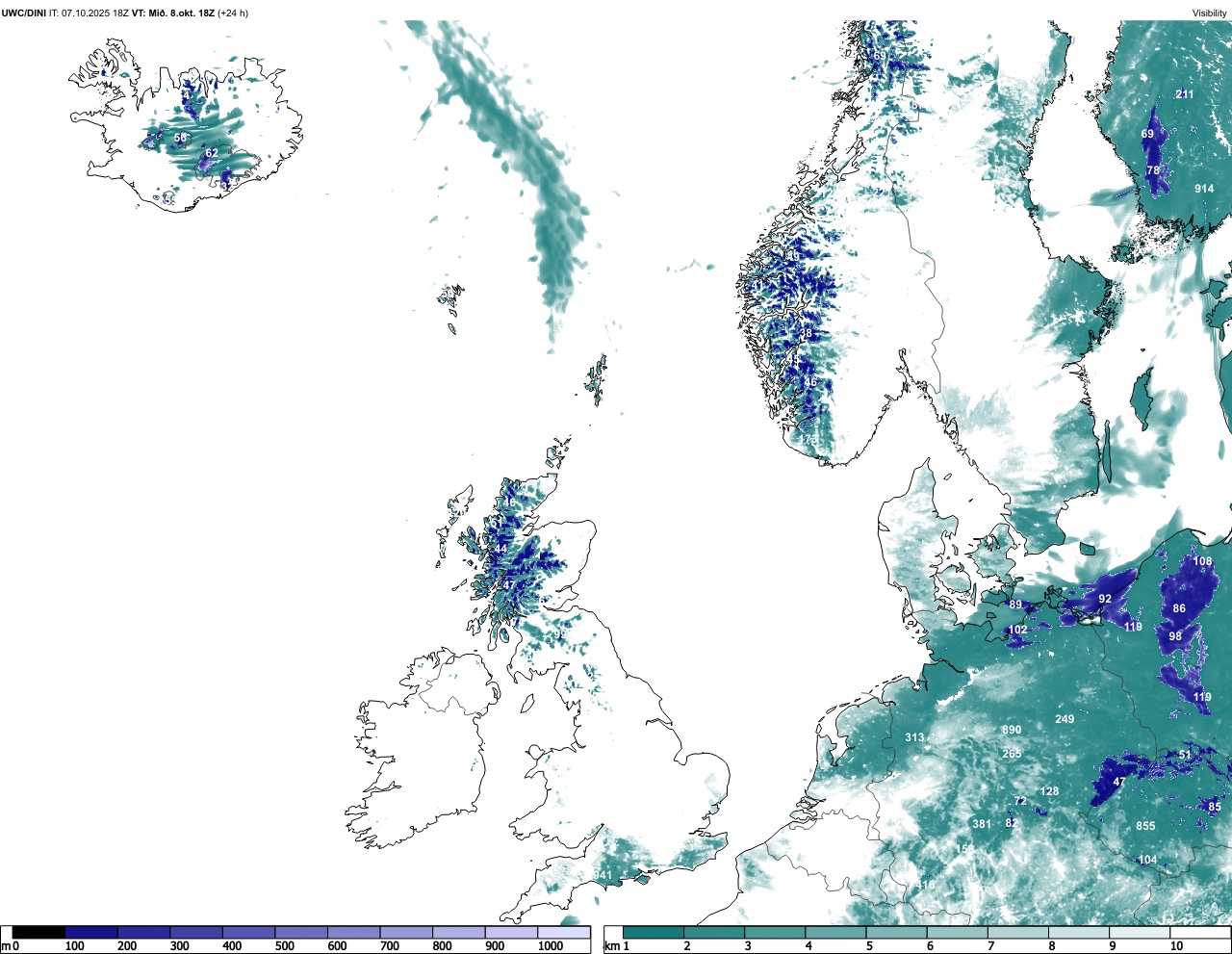Select the pale lavender 900–1000 m swatch

(511, 932)
